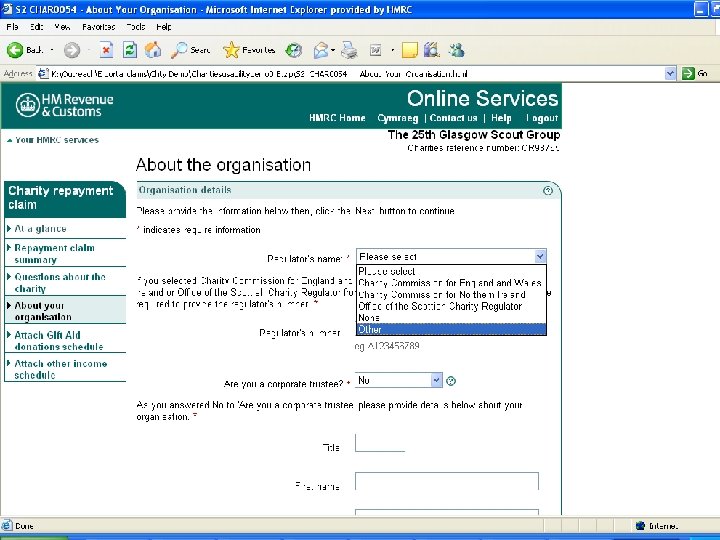Screen dimensions: 720x540
Task: Open the Research book icon
Action: coord(431,50)
